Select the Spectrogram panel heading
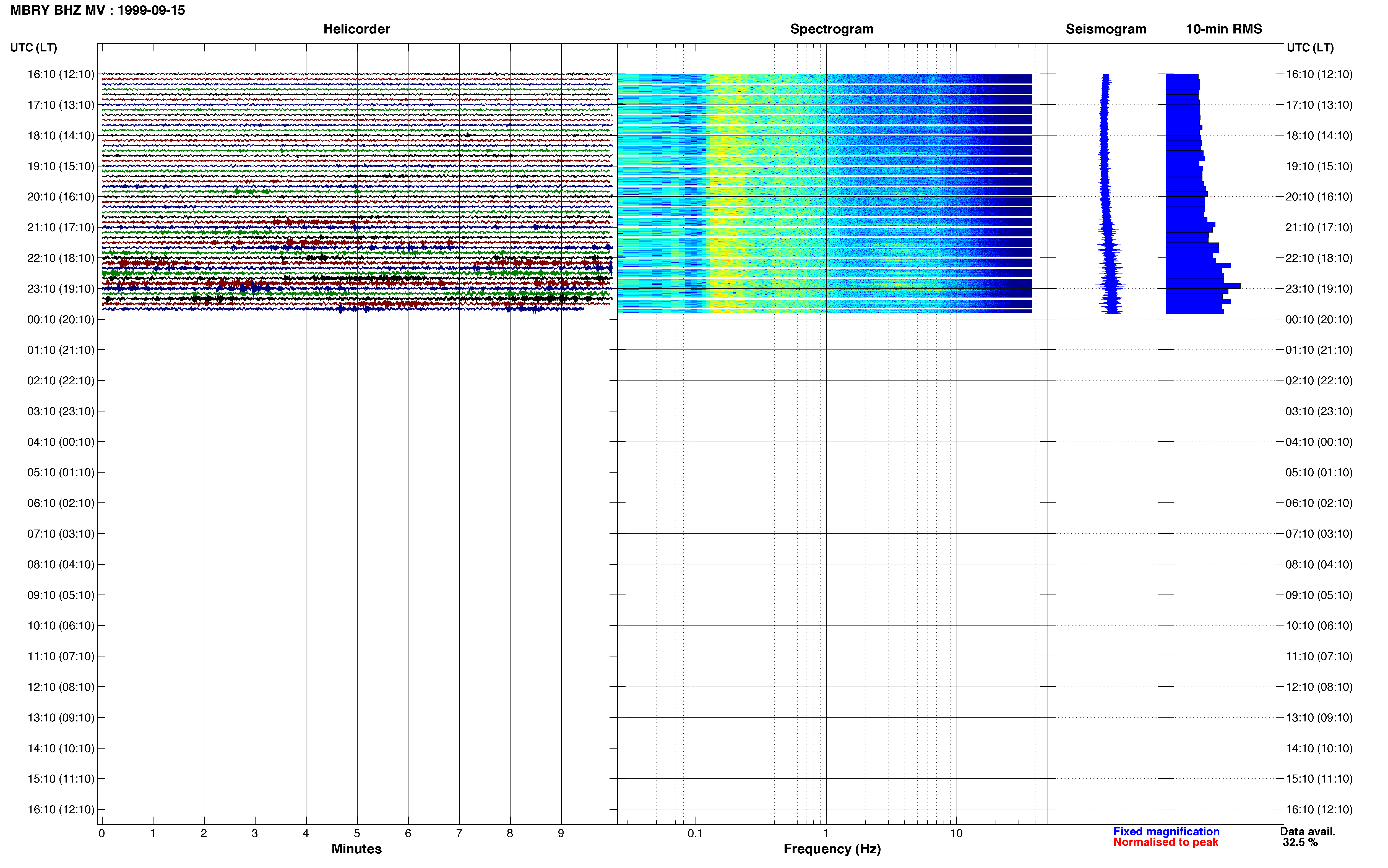The width and height of the screenshot is (1388, 868). (x=832, y=29)
